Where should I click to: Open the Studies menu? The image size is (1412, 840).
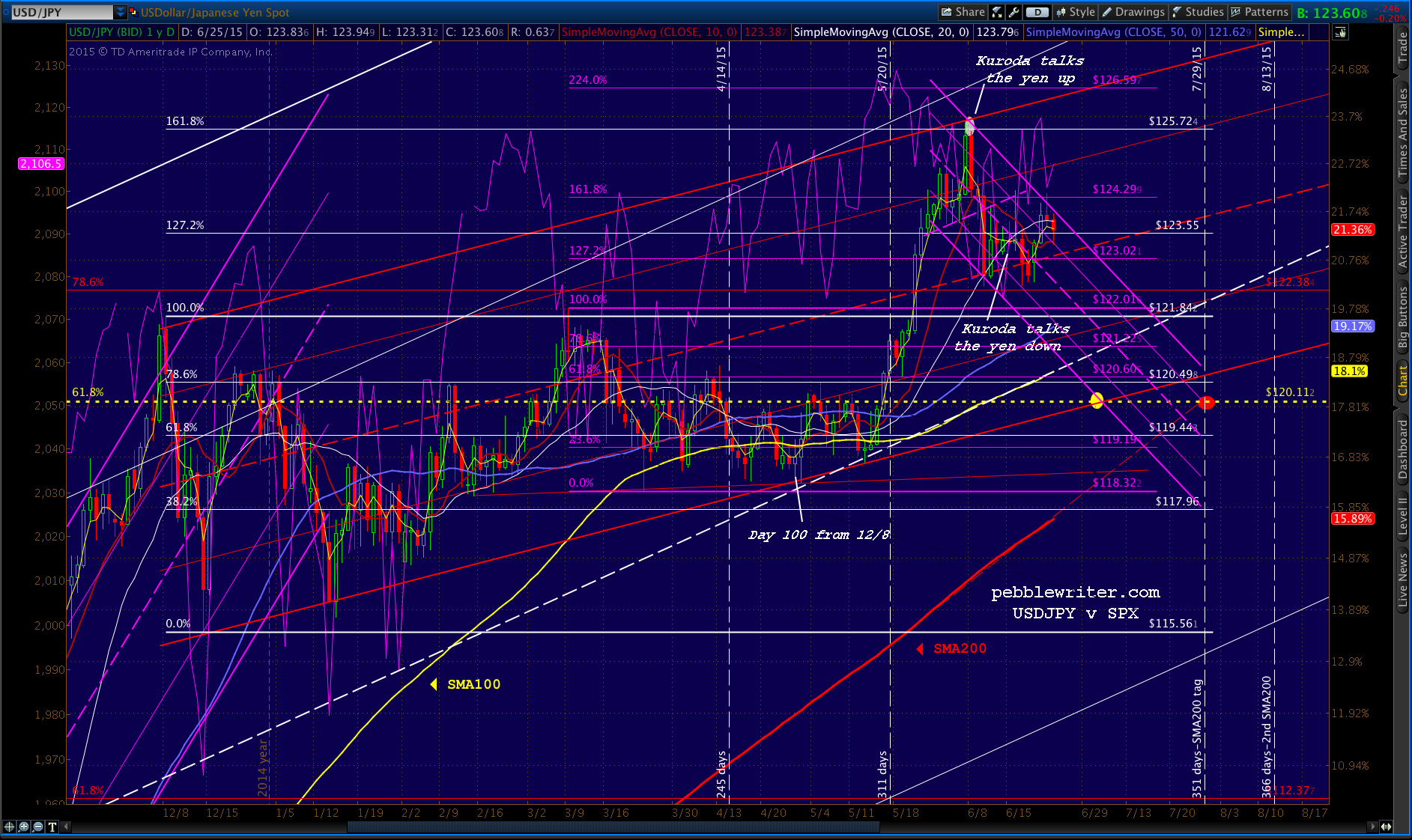pyautogui.click(x=1198, y=12)
